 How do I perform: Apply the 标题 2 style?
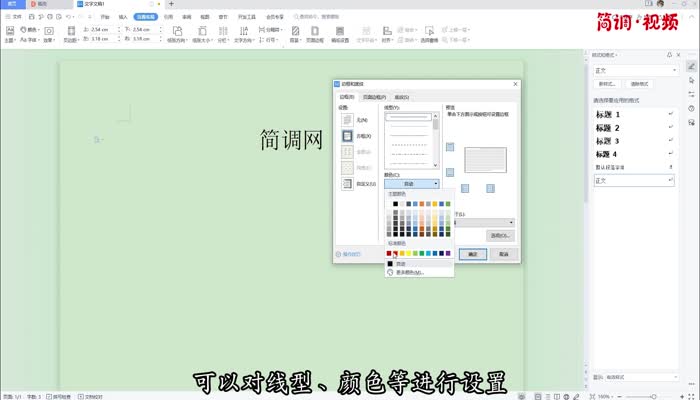(633, 128)
